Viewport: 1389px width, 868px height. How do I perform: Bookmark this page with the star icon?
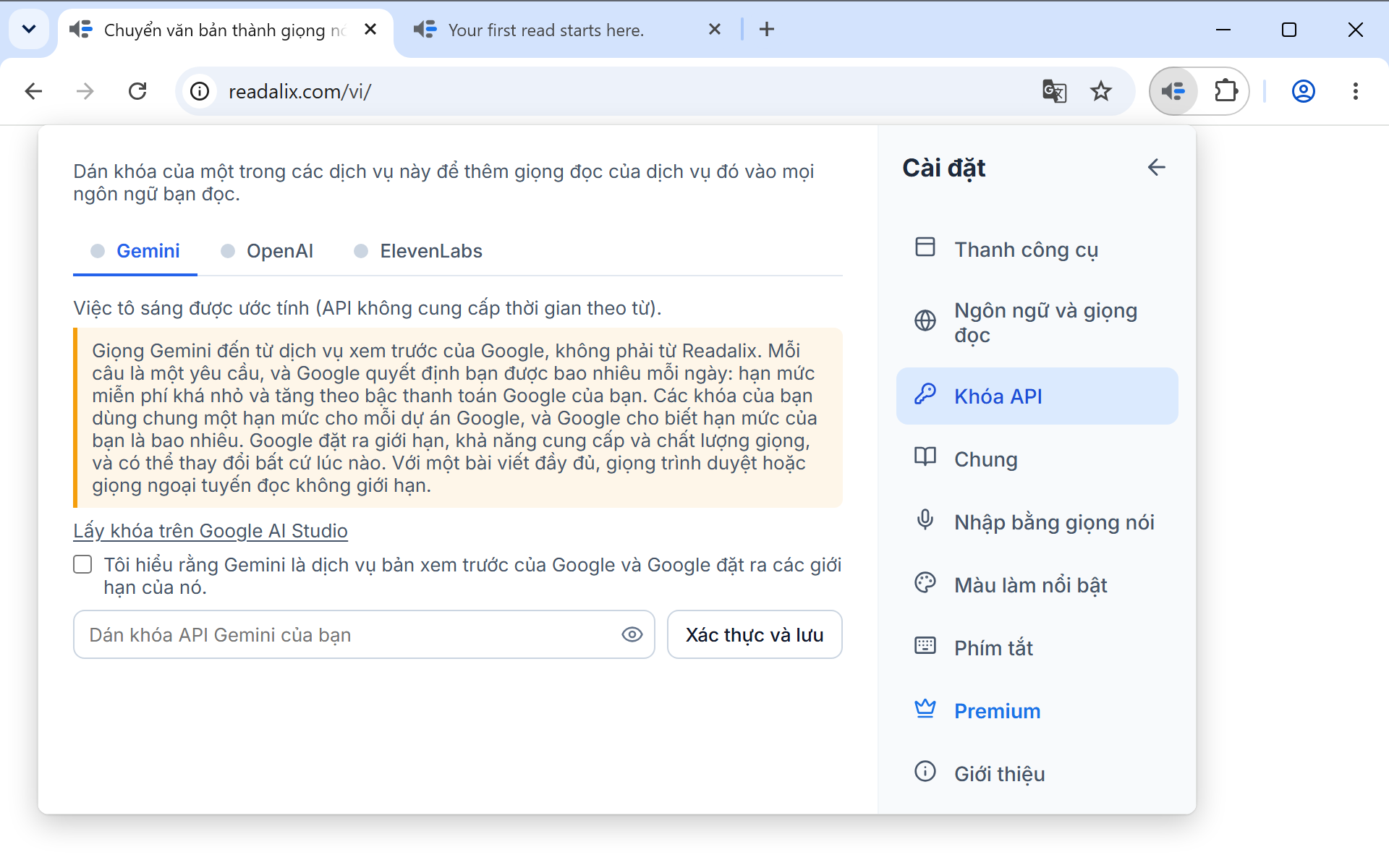coord(1101,91)
